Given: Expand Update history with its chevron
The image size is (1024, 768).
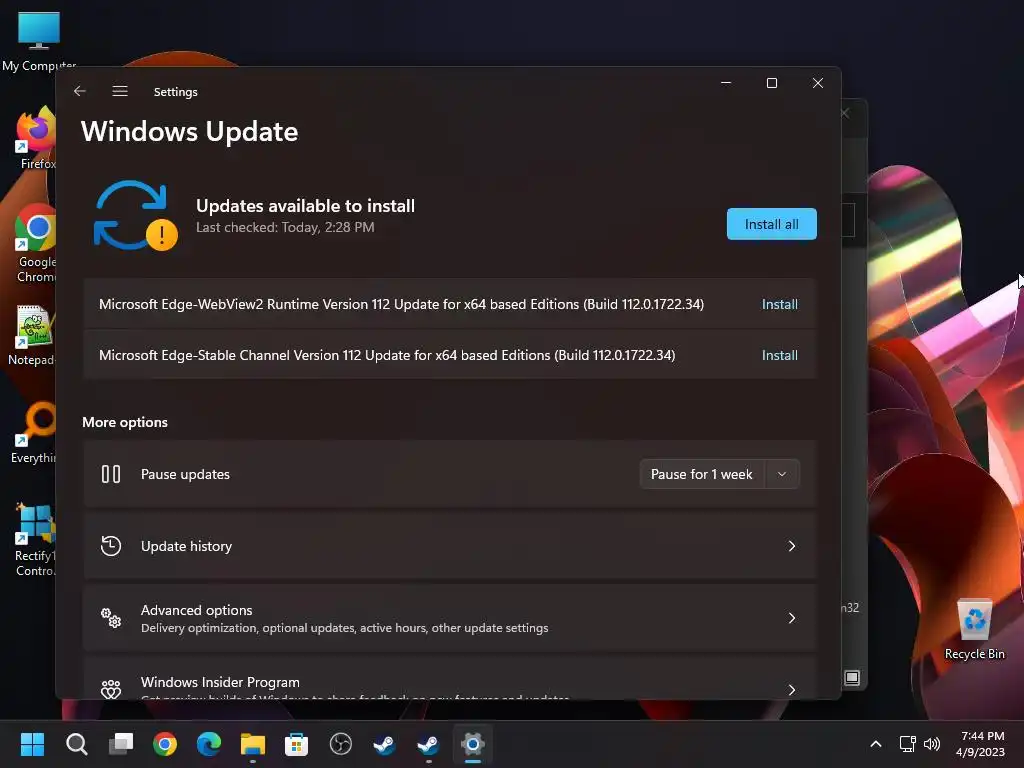Looking at the screenshot, I should coord(792,546).
